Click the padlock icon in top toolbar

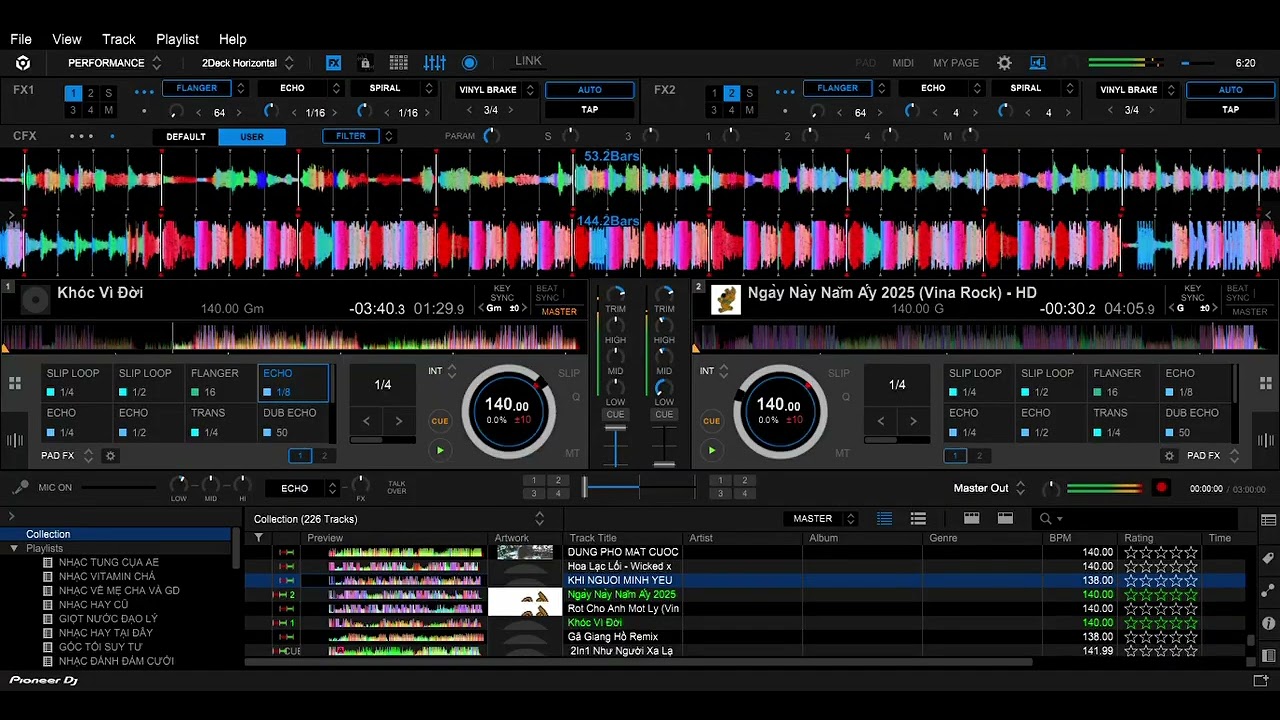click(365, 63)
